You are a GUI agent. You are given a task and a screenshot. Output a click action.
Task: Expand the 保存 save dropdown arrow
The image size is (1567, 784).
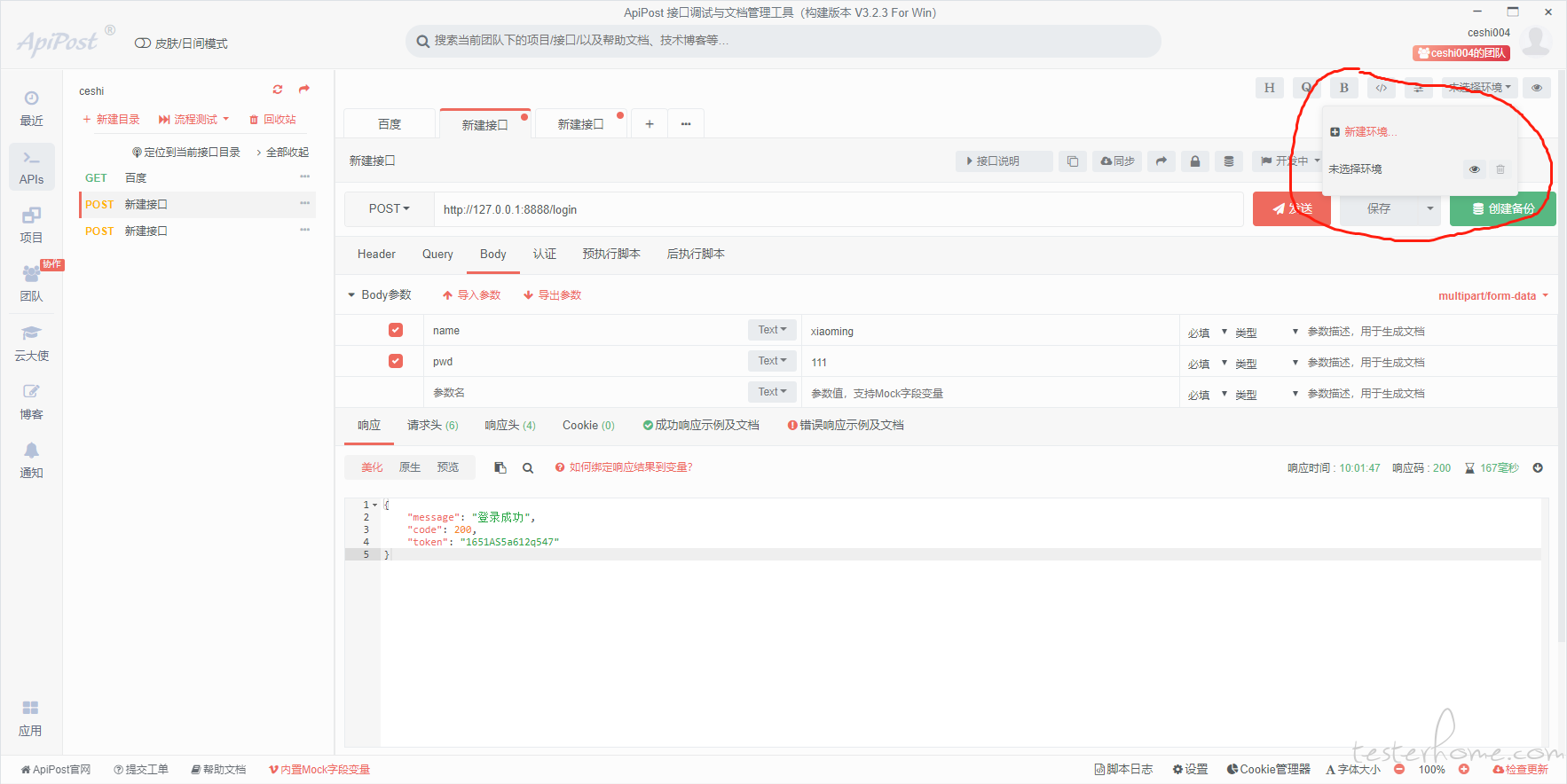coord(1429,209)
